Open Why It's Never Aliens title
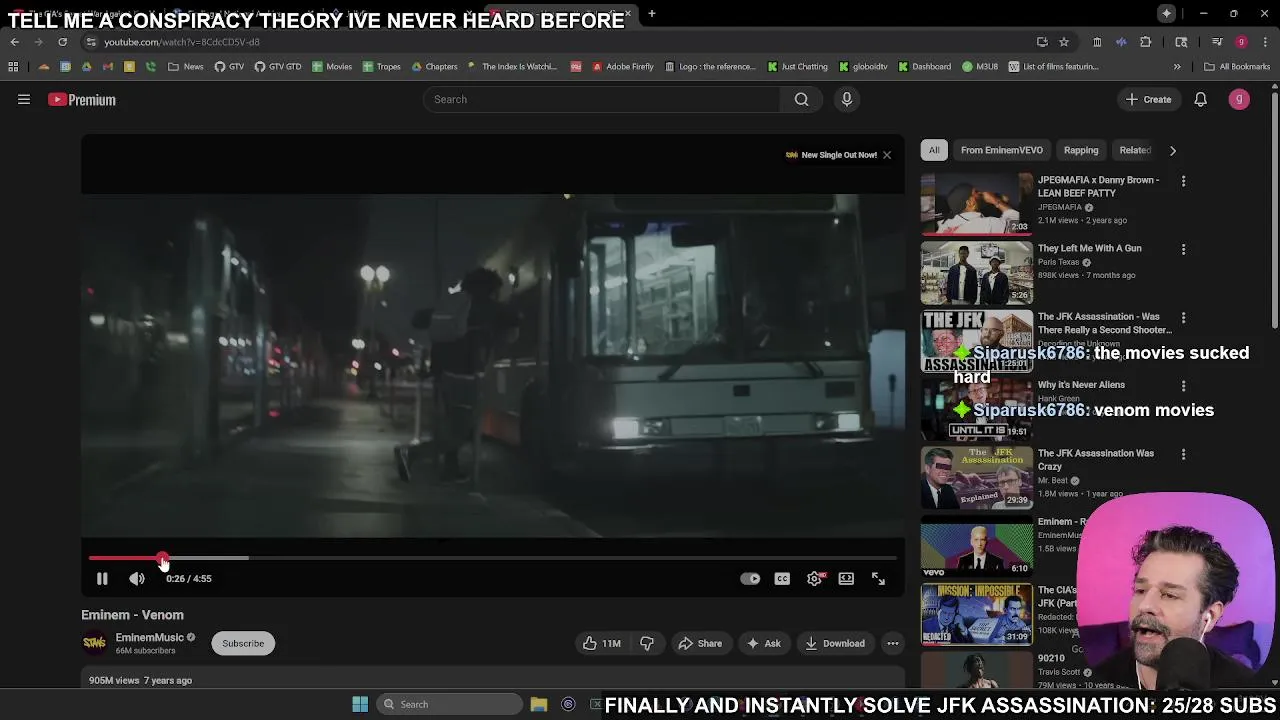Screen dimensions: 1280x720 pyautogui.click(x=1081, y=385)
